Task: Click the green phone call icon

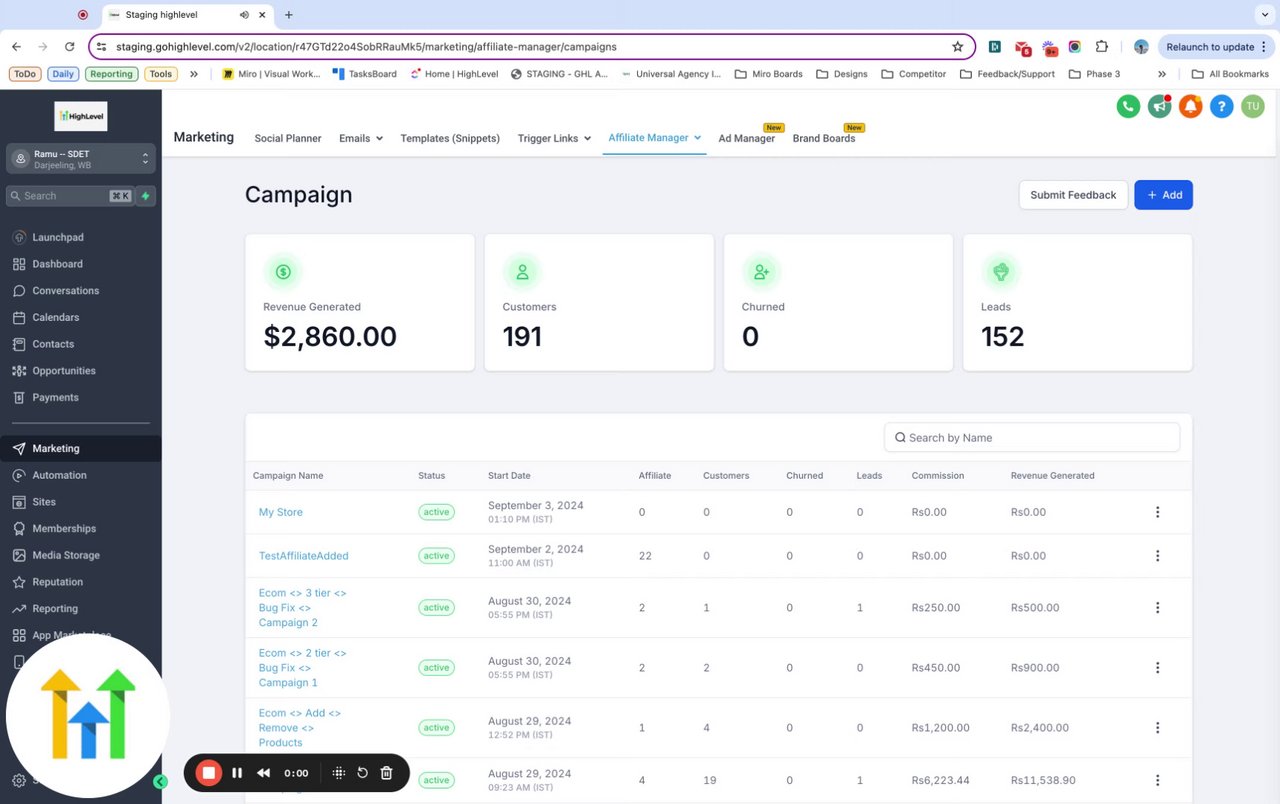Action: pos(1128,106)
